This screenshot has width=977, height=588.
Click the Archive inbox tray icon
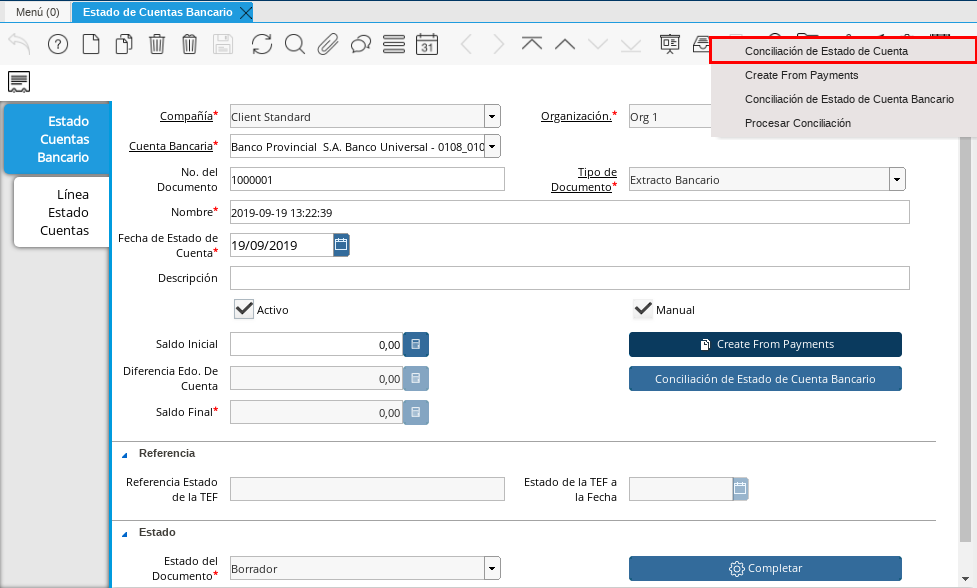click(701, 44)
